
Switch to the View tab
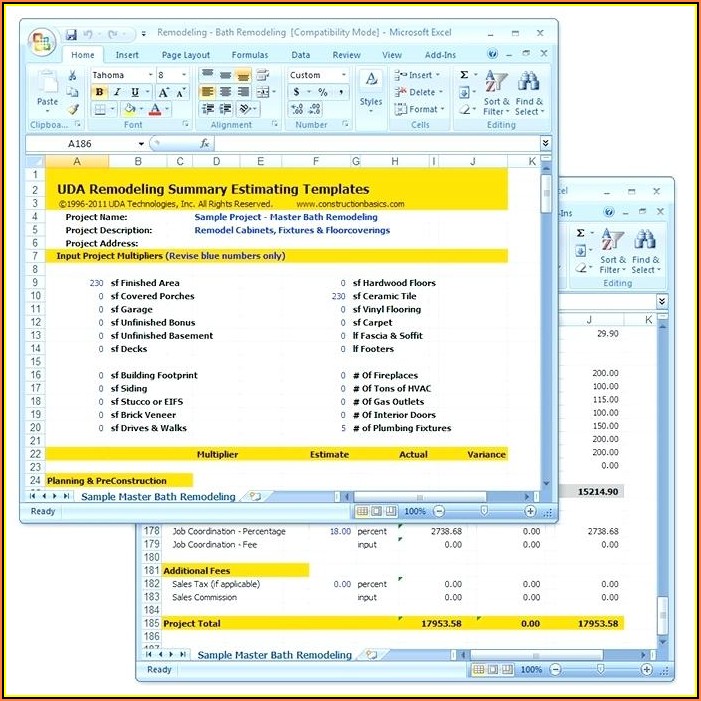tap(392, 55)
